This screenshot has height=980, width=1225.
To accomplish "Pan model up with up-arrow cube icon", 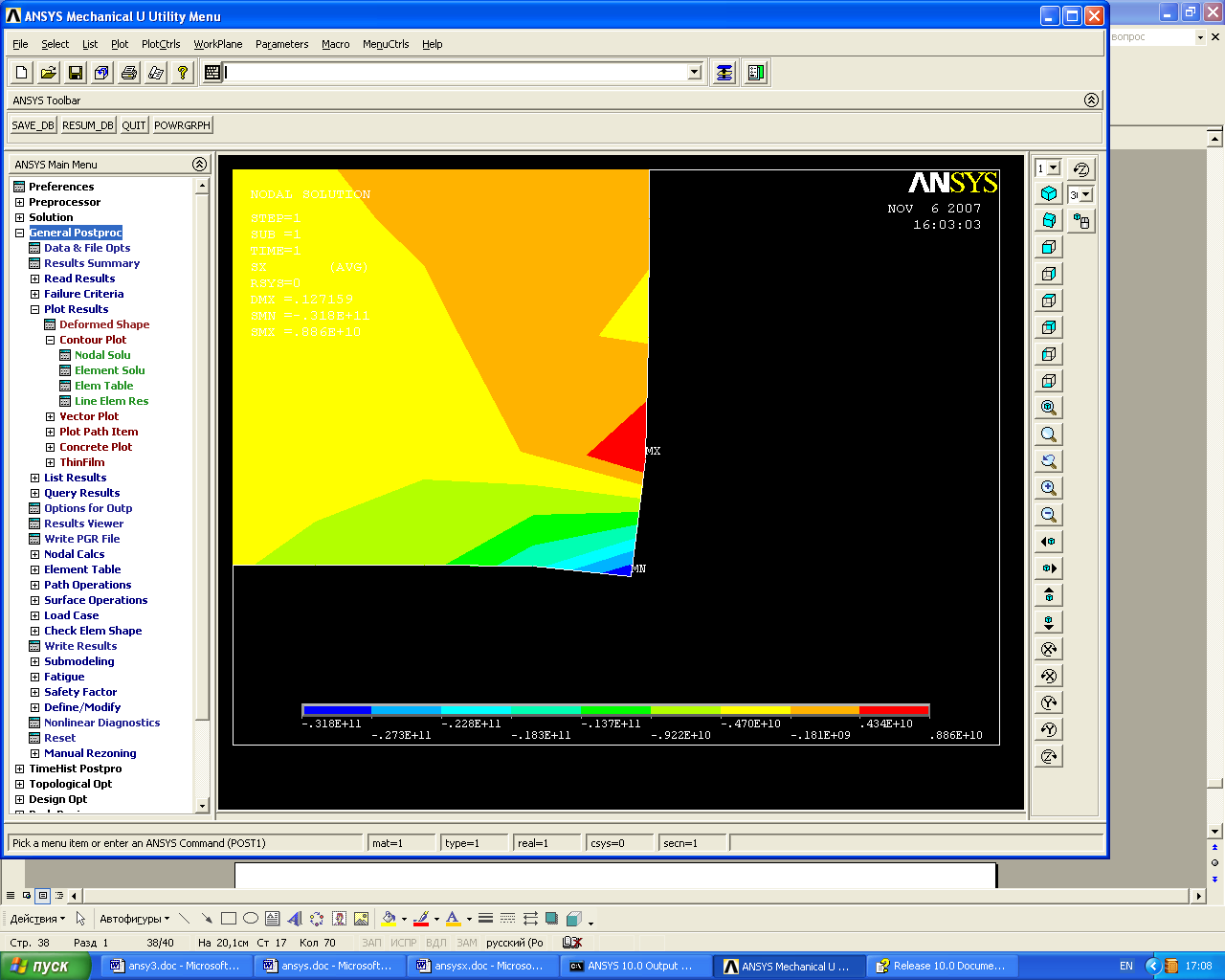I will 1049,595.
